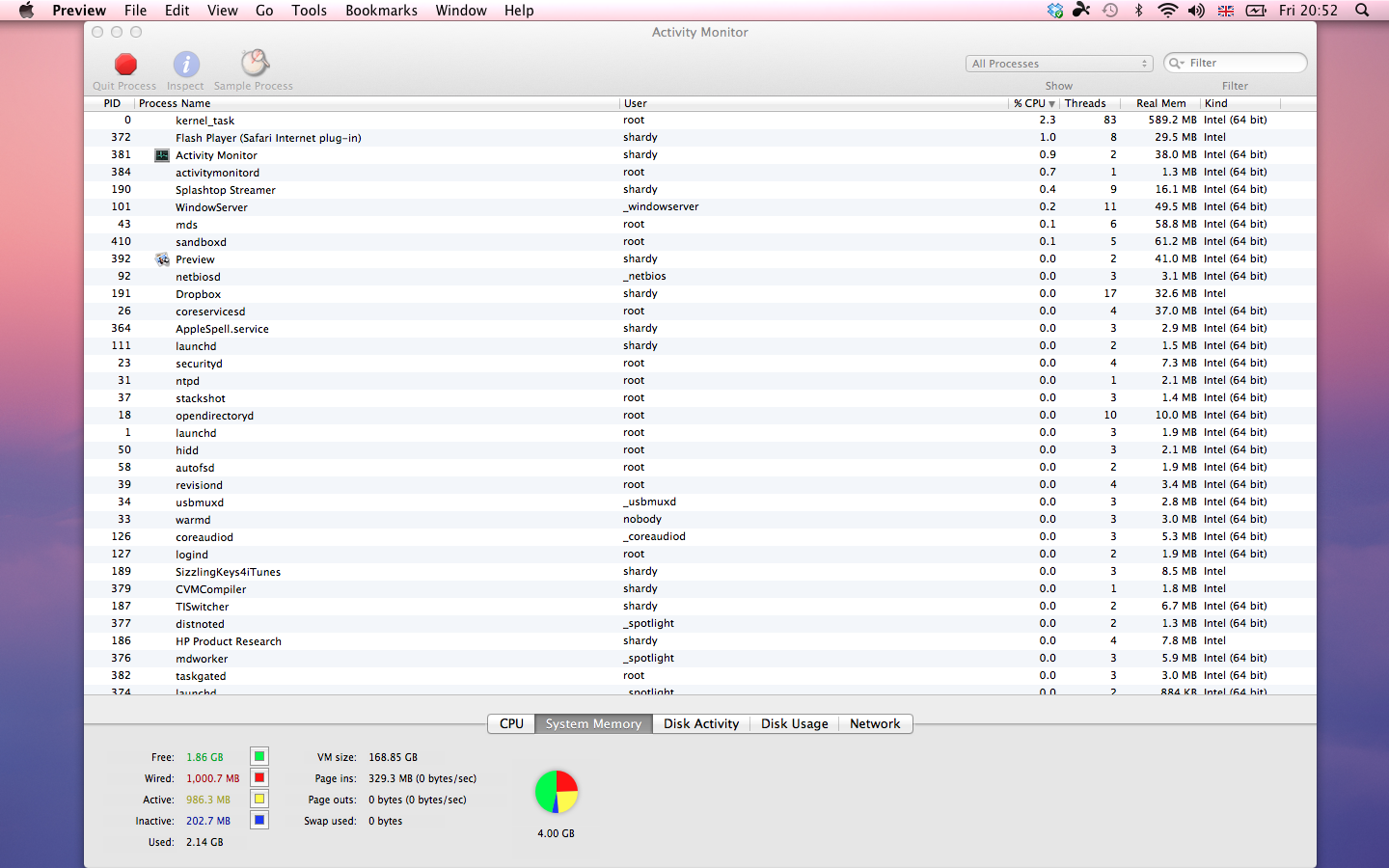
Task: Select the mds process row
Action: coord(700,225)
